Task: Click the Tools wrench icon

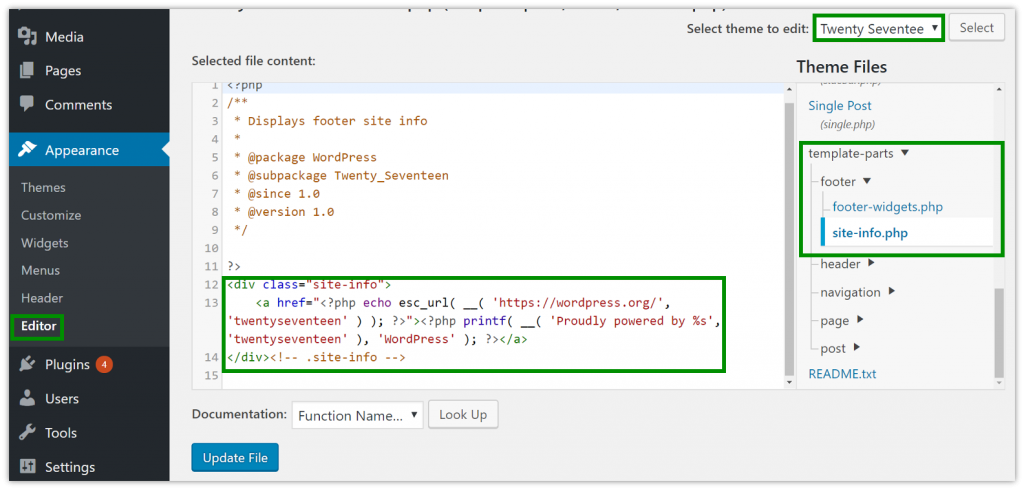Action: (27, 433)
